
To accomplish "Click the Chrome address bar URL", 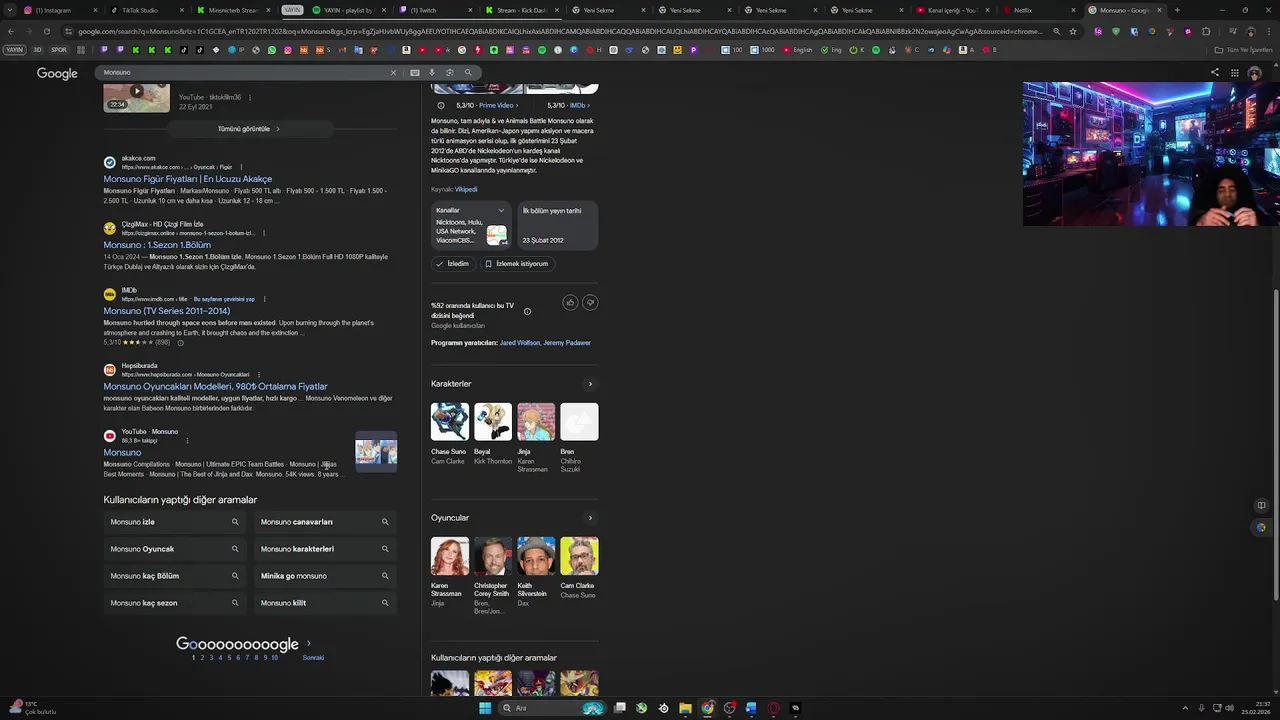I will [x=560, y=31].
